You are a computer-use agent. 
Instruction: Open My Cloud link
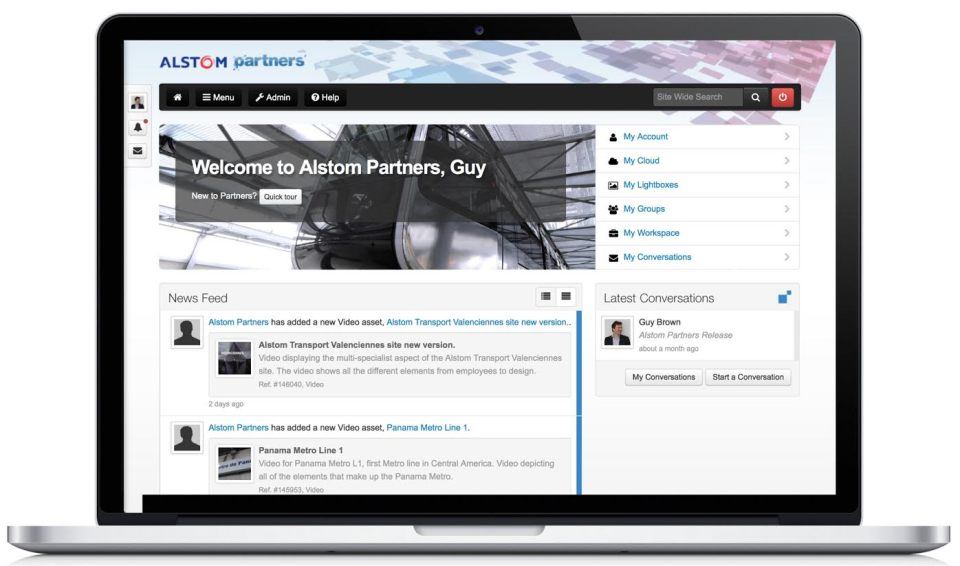pos(641,160)
